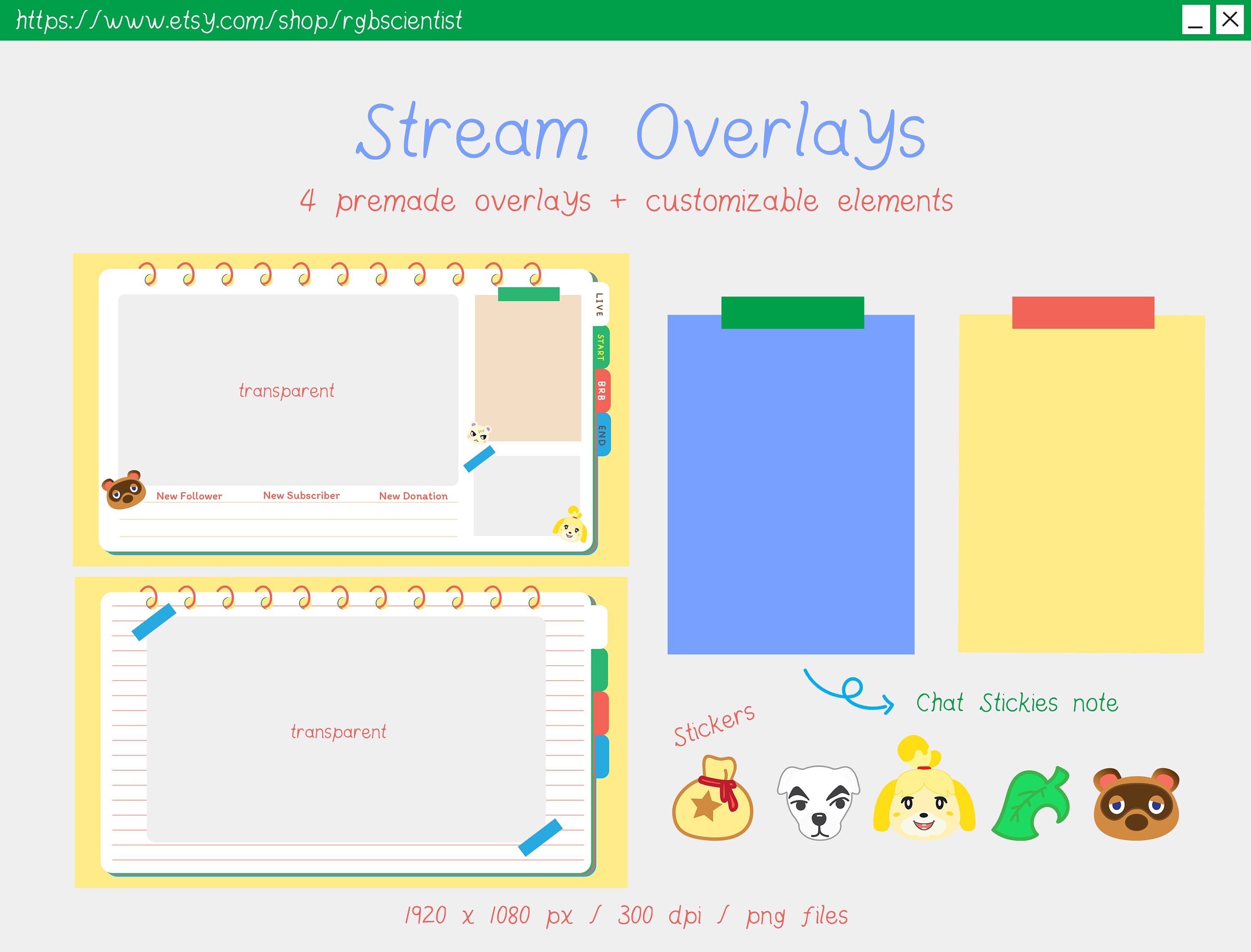The image size is (1251, 952).
Task: Click the small white bear face sticker
Action: (479, 433)
